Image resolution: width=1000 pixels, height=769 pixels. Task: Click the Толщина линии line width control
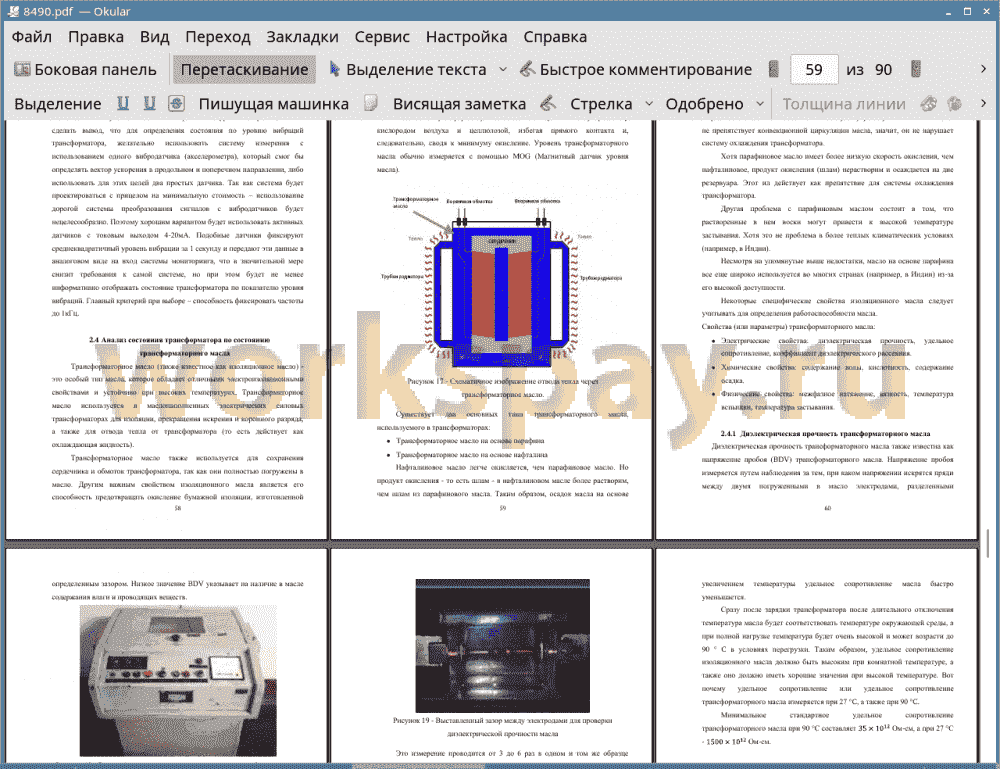(x=844, y=104)
